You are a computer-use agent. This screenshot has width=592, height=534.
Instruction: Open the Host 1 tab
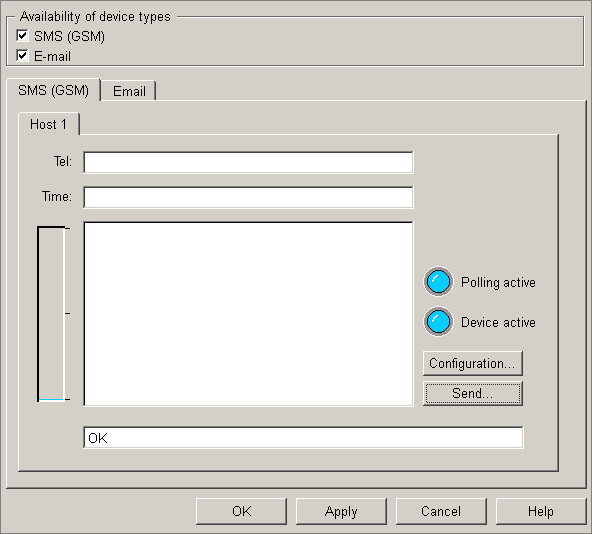48,124
